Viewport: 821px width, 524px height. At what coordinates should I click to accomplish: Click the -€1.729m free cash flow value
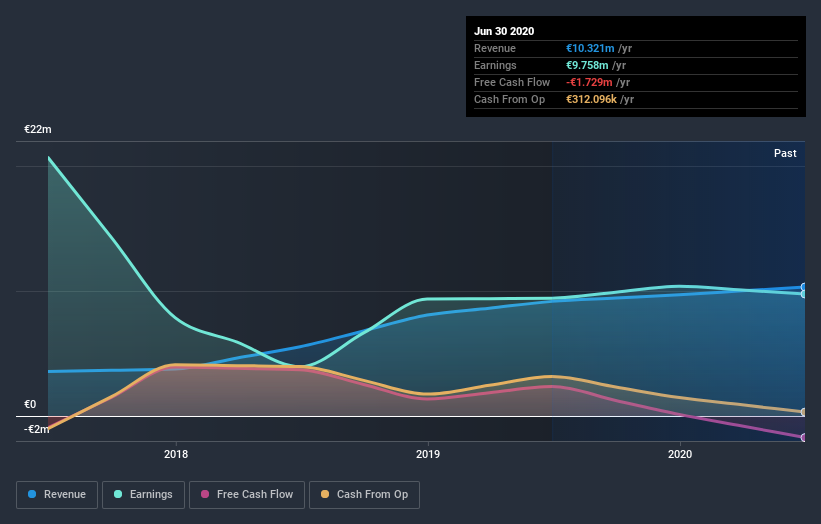click(x=589, y=82)
